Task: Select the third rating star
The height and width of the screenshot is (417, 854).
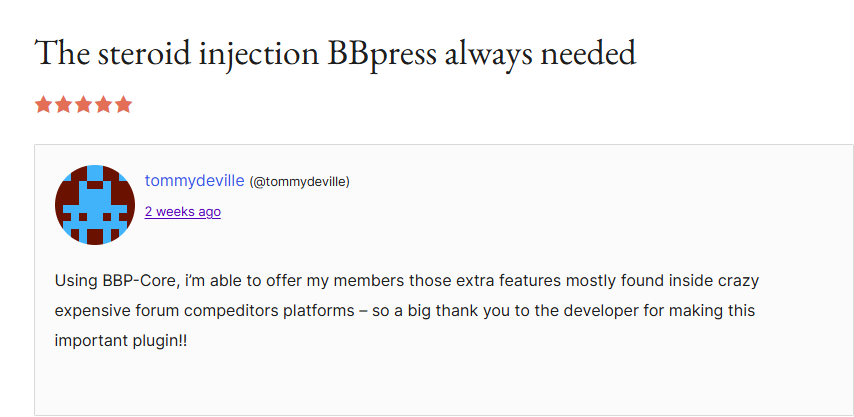Action: click(83, 104)
